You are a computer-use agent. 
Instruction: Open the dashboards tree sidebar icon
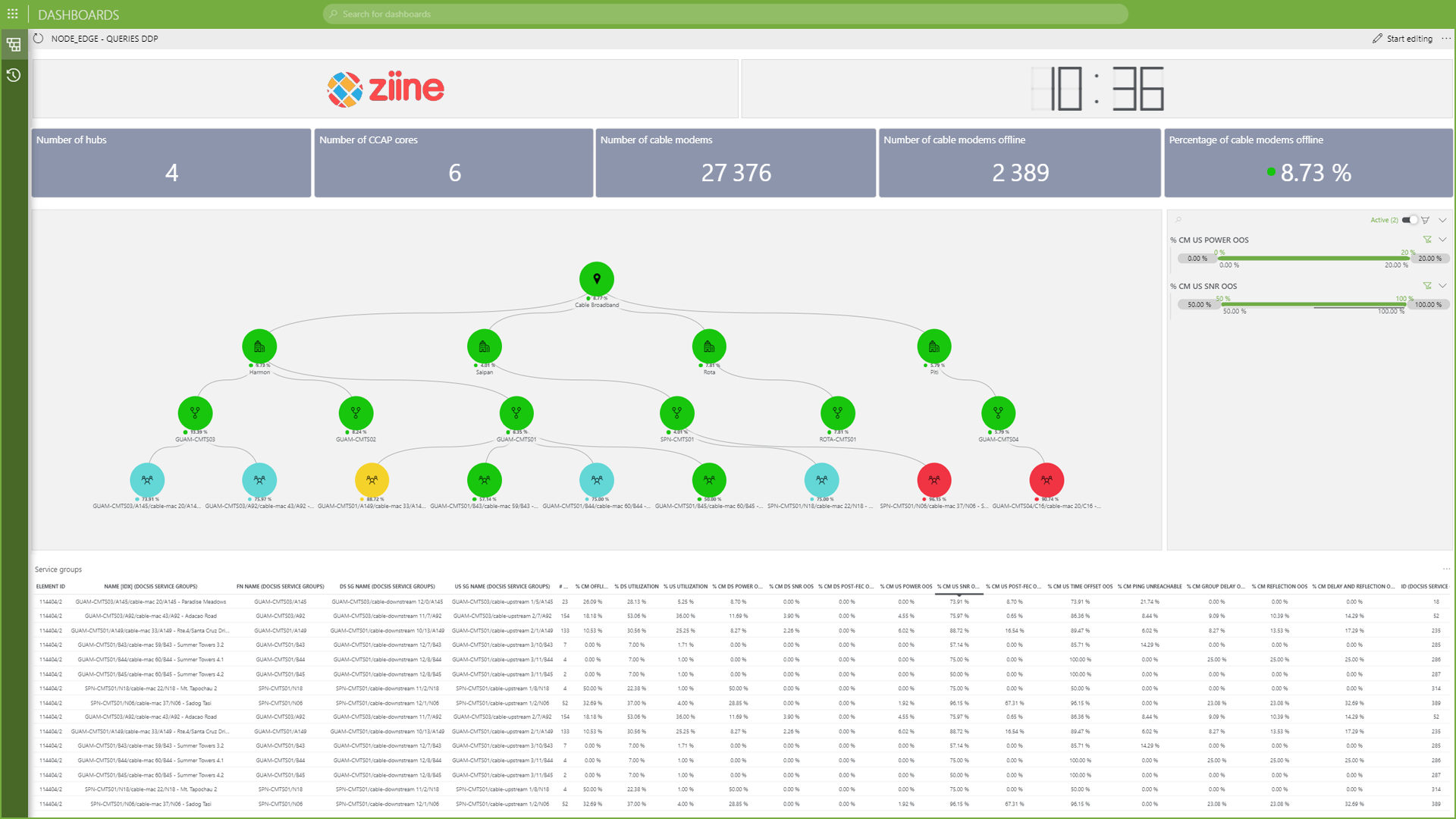point(14,45)
